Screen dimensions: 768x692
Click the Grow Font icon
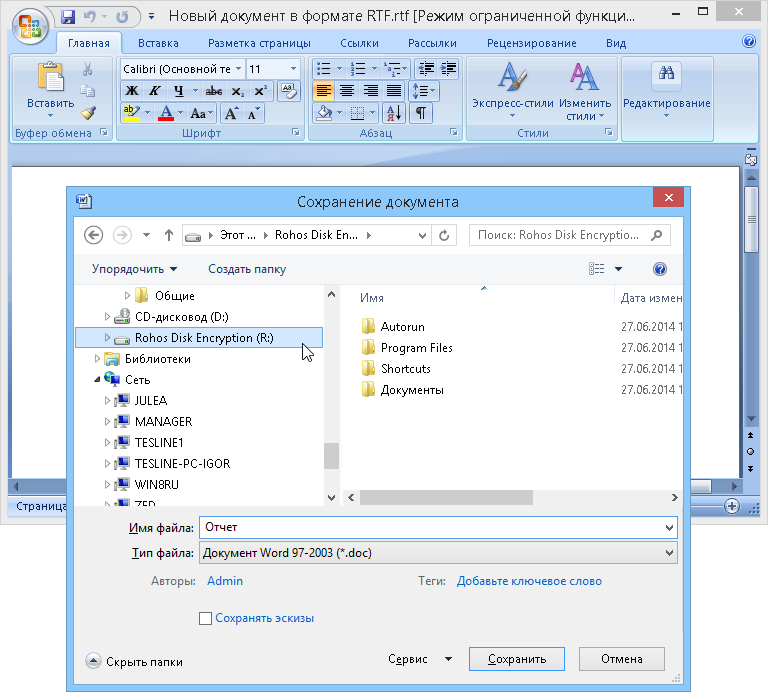[231, 114]
